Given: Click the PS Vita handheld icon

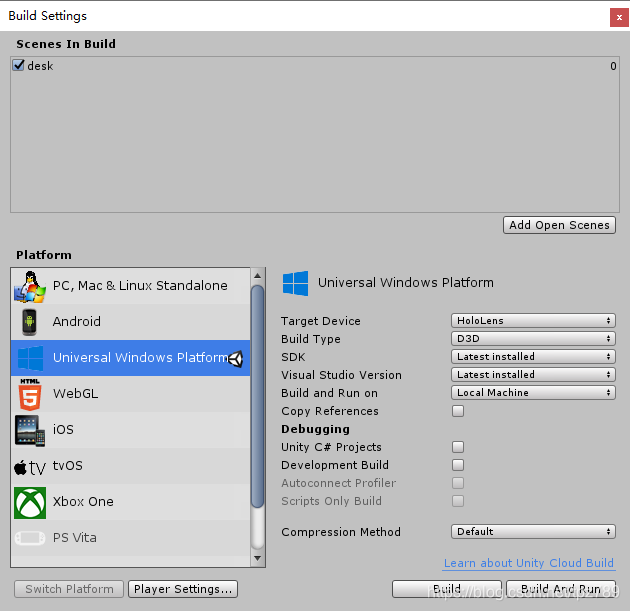Looking at the screenshot, I should 30,538.
